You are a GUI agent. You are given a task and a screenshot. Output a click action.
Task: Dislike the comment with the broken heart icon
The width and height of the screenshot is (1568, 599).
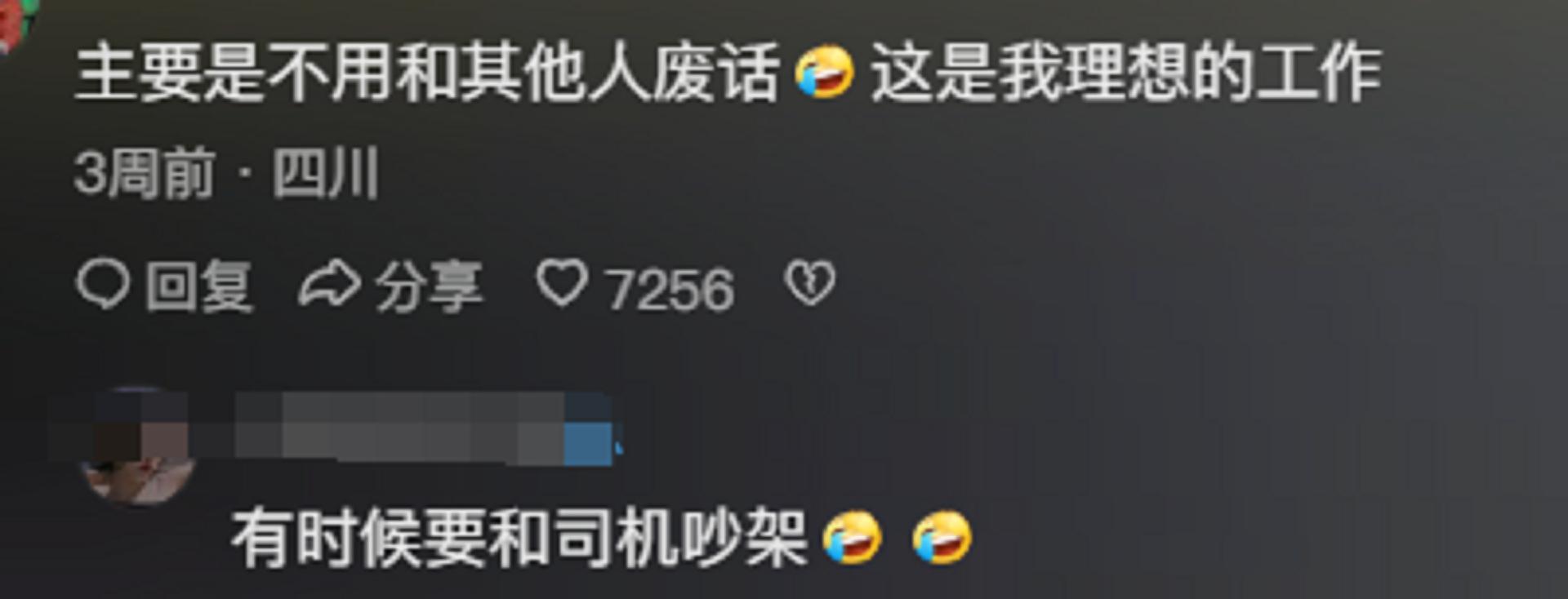click(809, 283)
